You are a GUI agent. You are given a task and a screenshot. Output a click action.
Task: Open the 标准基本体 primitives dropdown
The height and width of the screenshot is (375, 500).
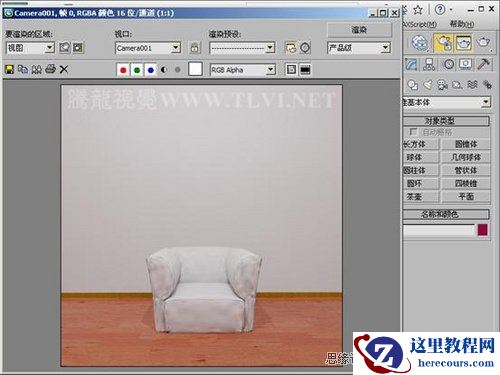point(447,102)
